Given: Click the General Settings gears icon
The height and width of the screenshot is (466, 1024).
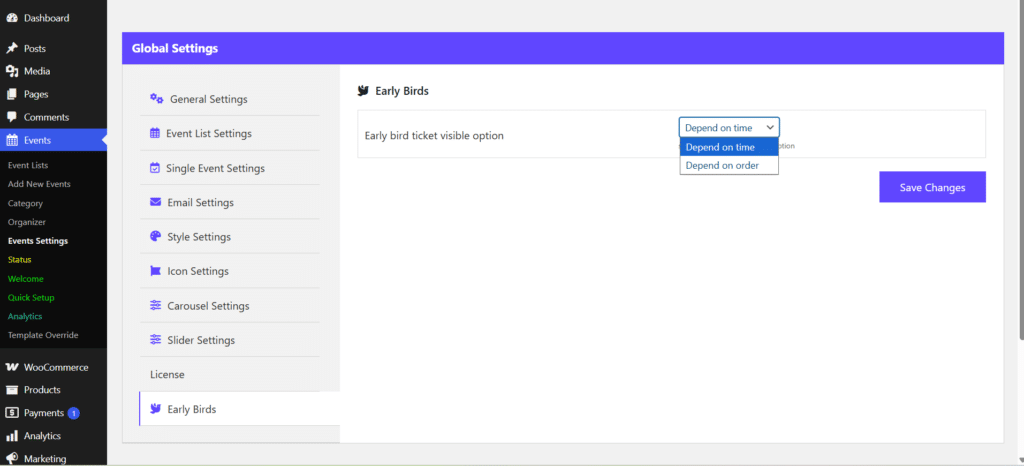Looking at the screenshot, I should [x=157, y=99].
